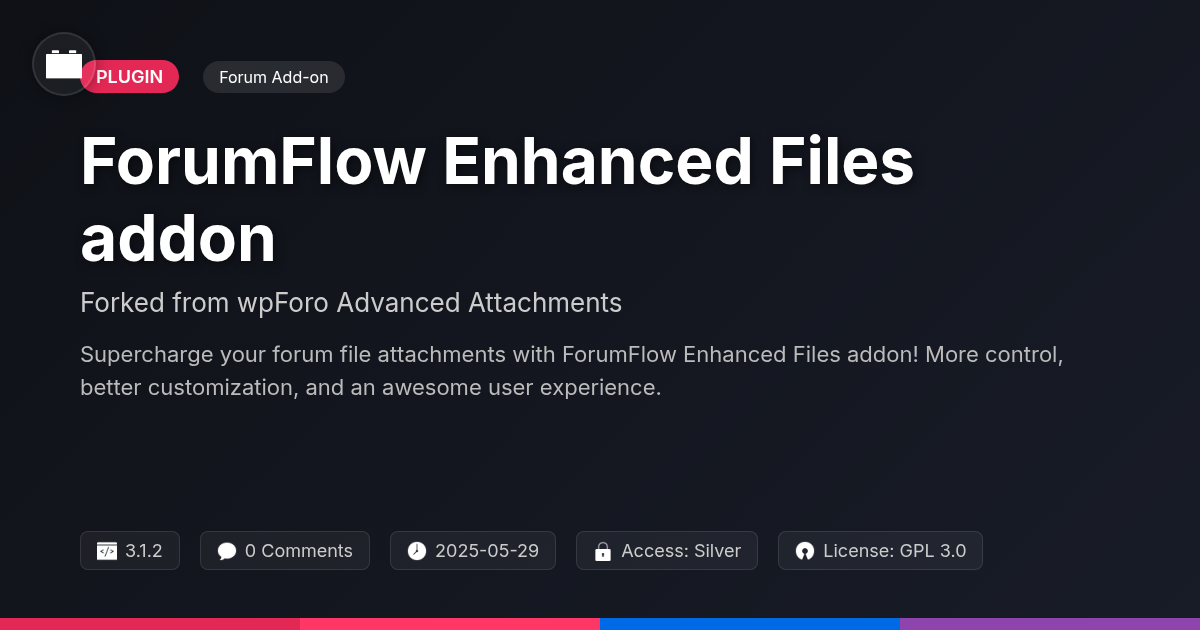This screenshot has width=1200, height=630.
Task: Open the Forum Add-on category tag
Action: click(x=274, y=77)
